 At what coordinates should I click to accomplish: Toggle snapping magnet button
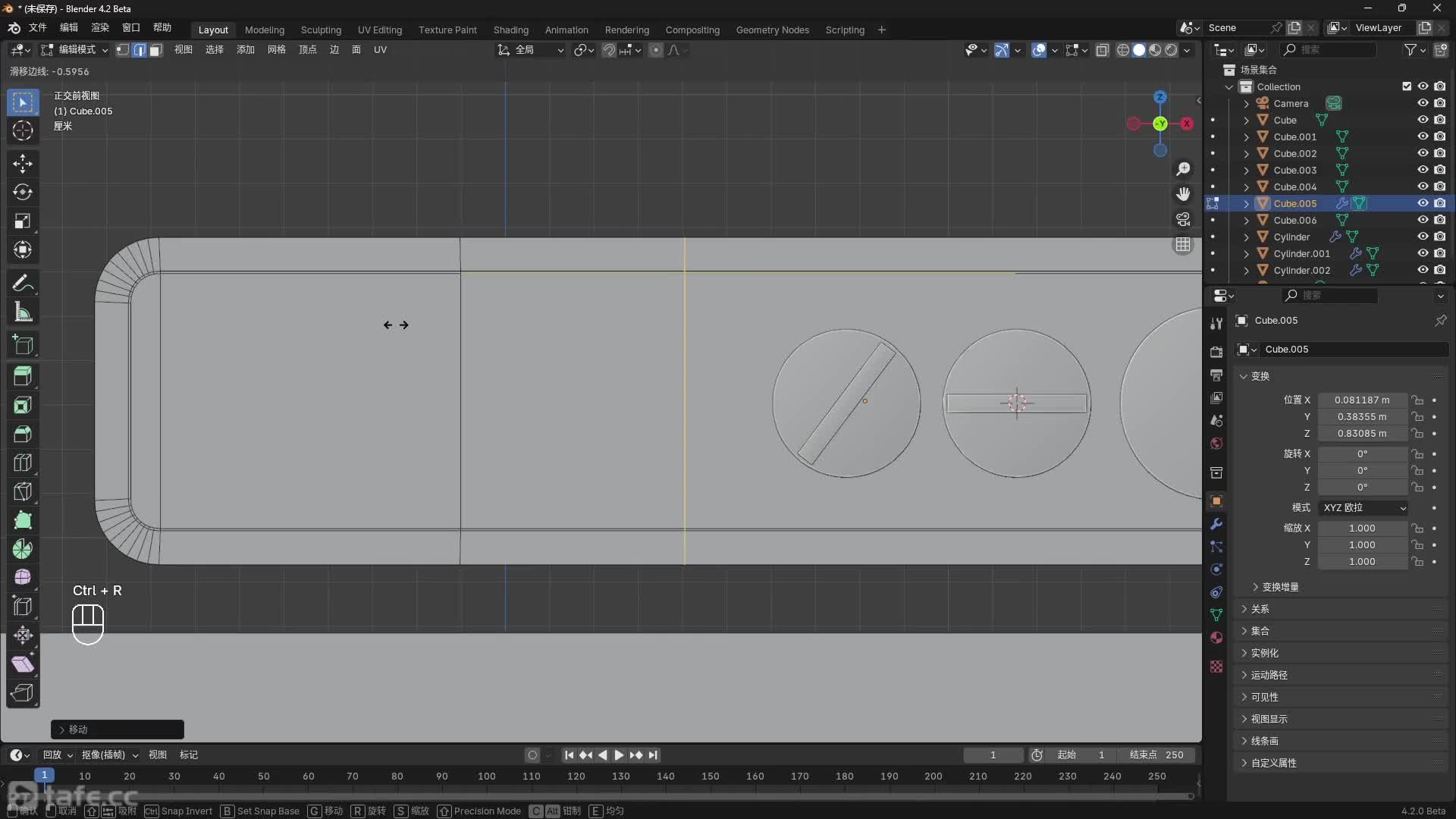coord(608,50)
